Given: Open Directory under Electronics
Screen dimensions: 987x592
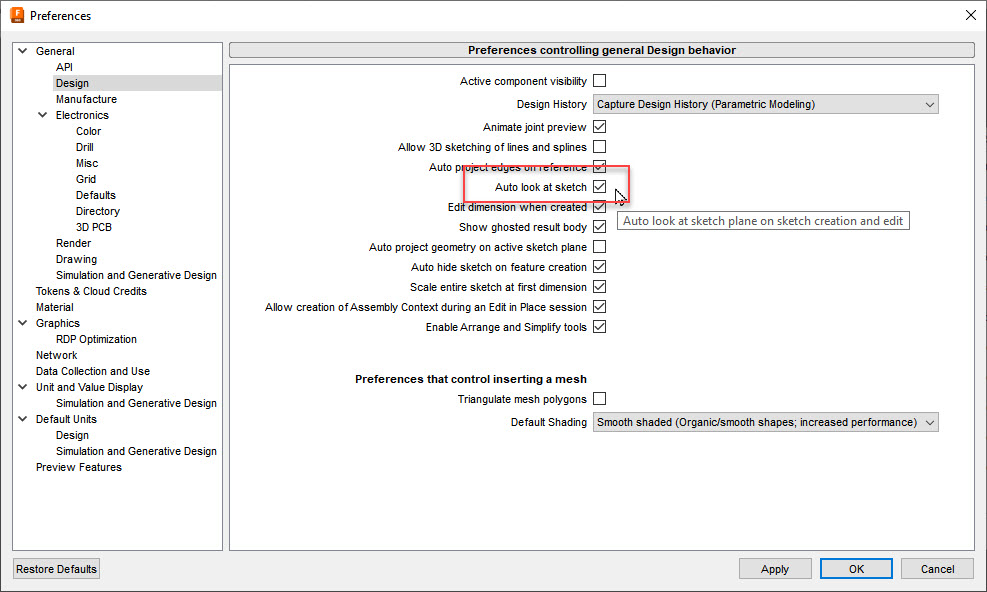Looking at the screenshot, I should [x=98, y=211].
